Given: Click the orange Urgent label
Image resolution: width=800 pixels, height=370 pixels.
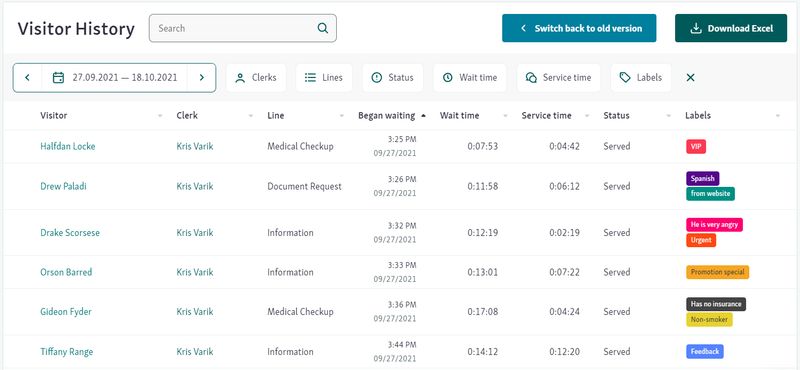Looking at the screenshot, I should point(701,240).
